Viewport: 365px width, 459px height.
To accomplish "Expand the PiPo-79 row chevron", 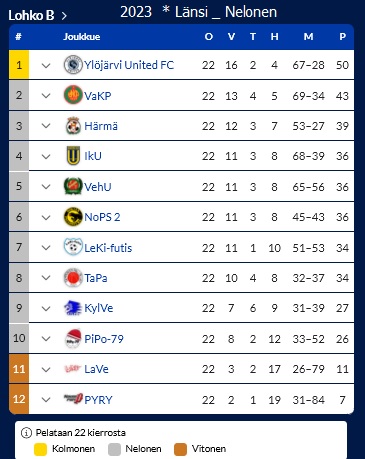I will [46, 339].
